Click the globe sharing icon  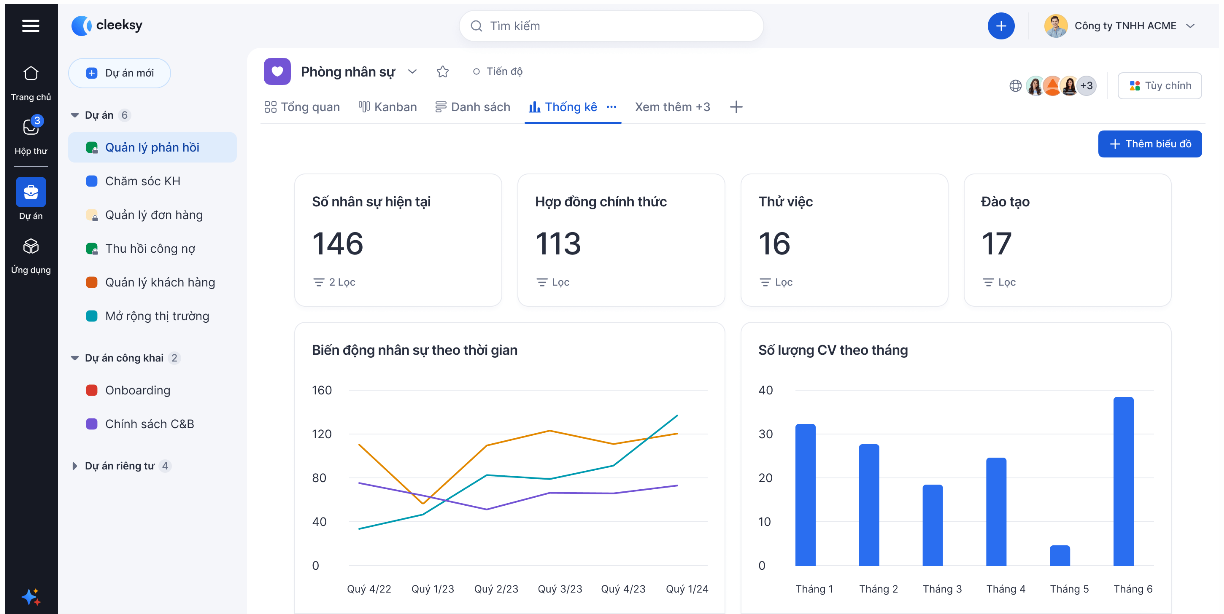(x=1016, y=86)
